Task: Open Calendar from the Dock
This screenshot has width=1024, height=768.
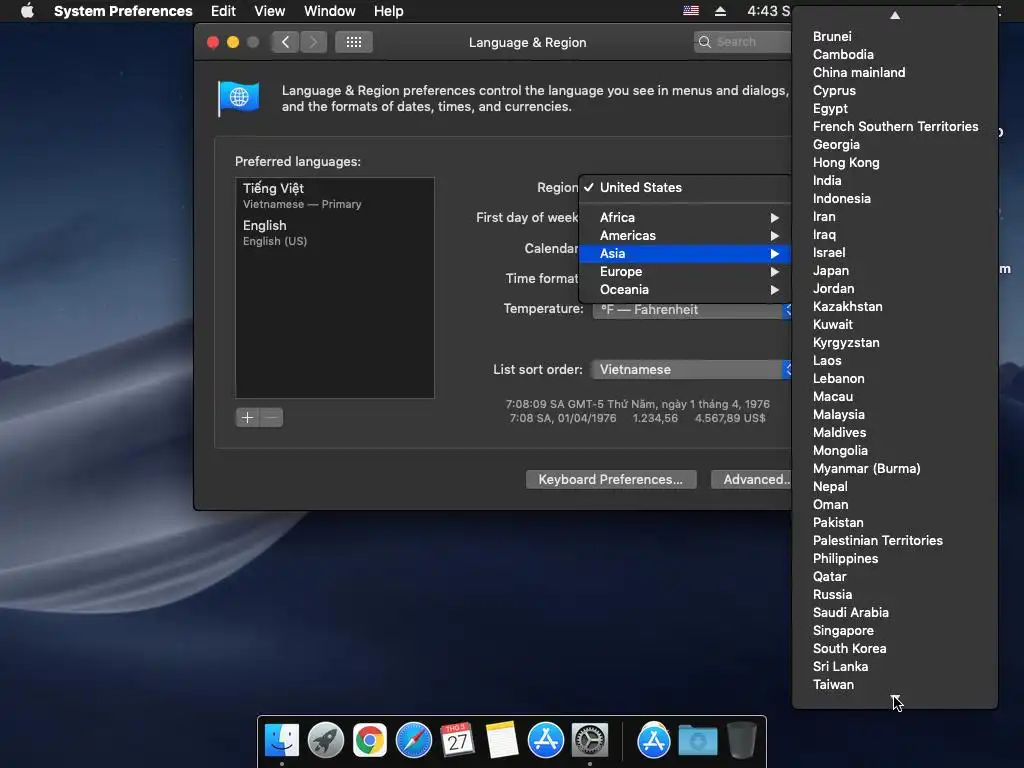Action: point(458,741)
